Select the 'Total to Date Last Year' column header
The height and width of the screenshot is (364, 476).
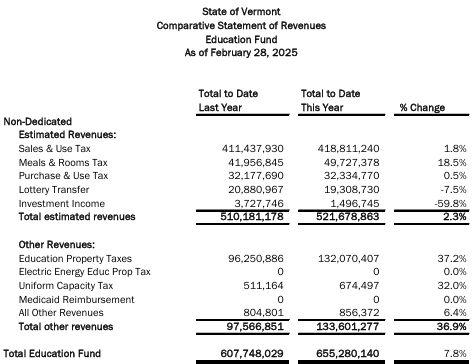pyautogui.click(x=228, y=100)
